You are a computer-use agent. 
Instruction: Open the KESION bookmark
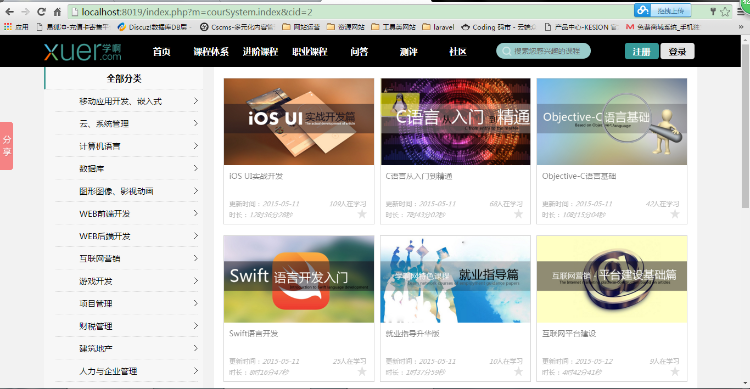pos(582,27)
